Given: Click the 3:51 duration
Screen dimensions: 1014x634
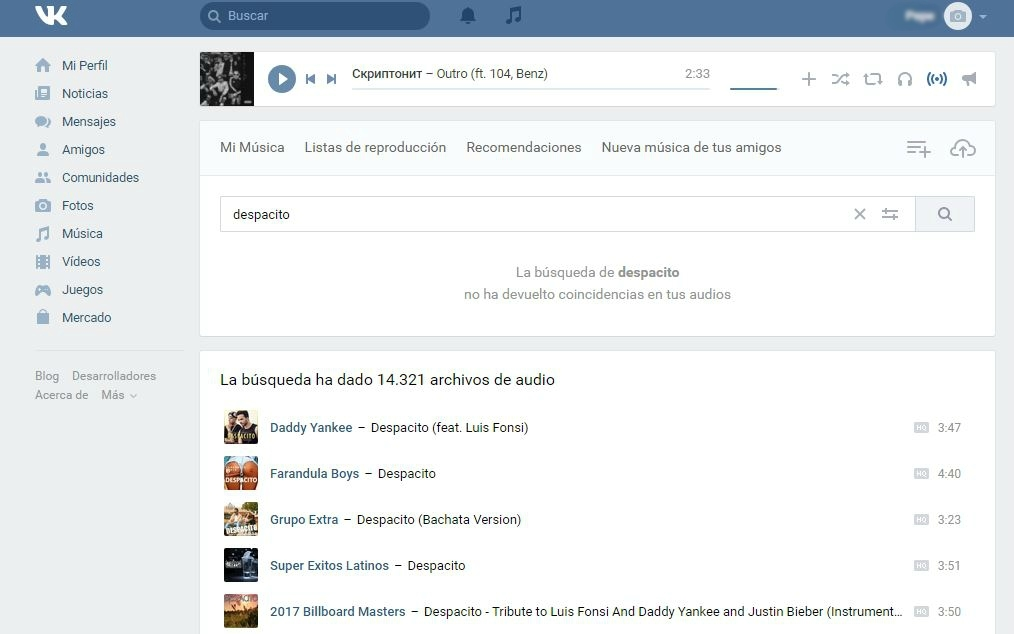Looking at the screenshot, I should coord(949,565).
